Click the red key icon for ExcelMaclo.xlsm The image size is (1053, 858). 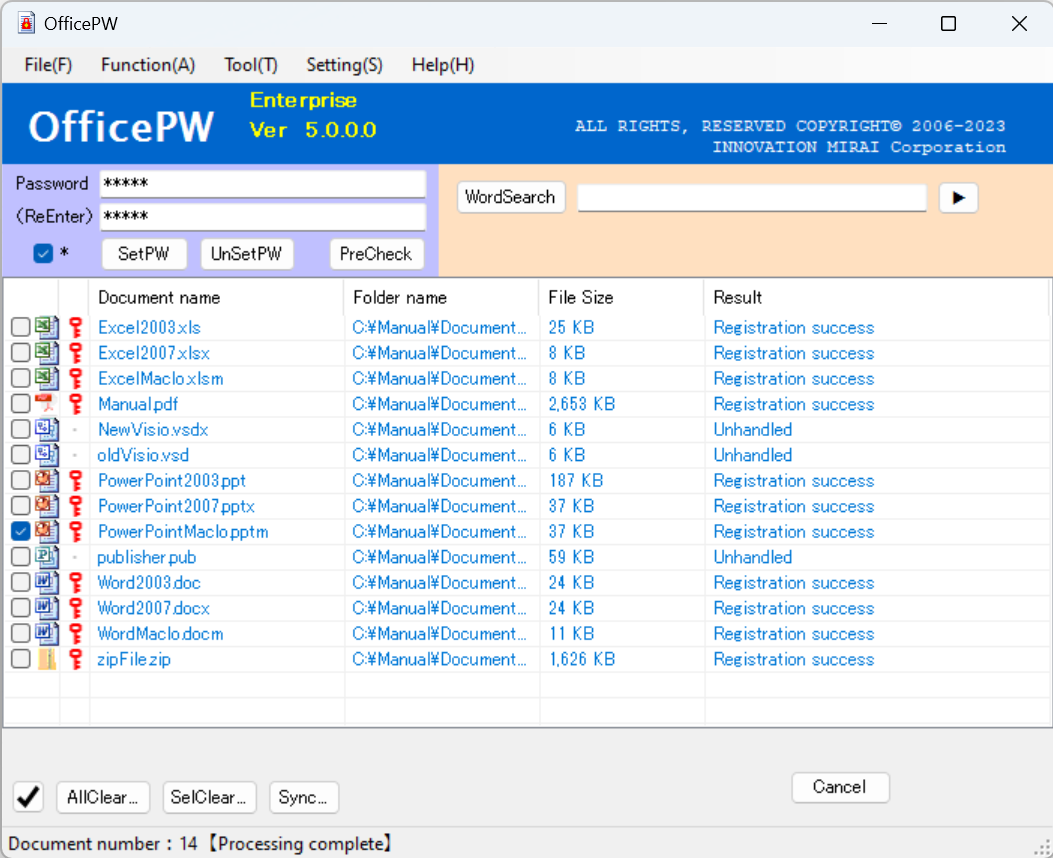[x=76, y=378]
